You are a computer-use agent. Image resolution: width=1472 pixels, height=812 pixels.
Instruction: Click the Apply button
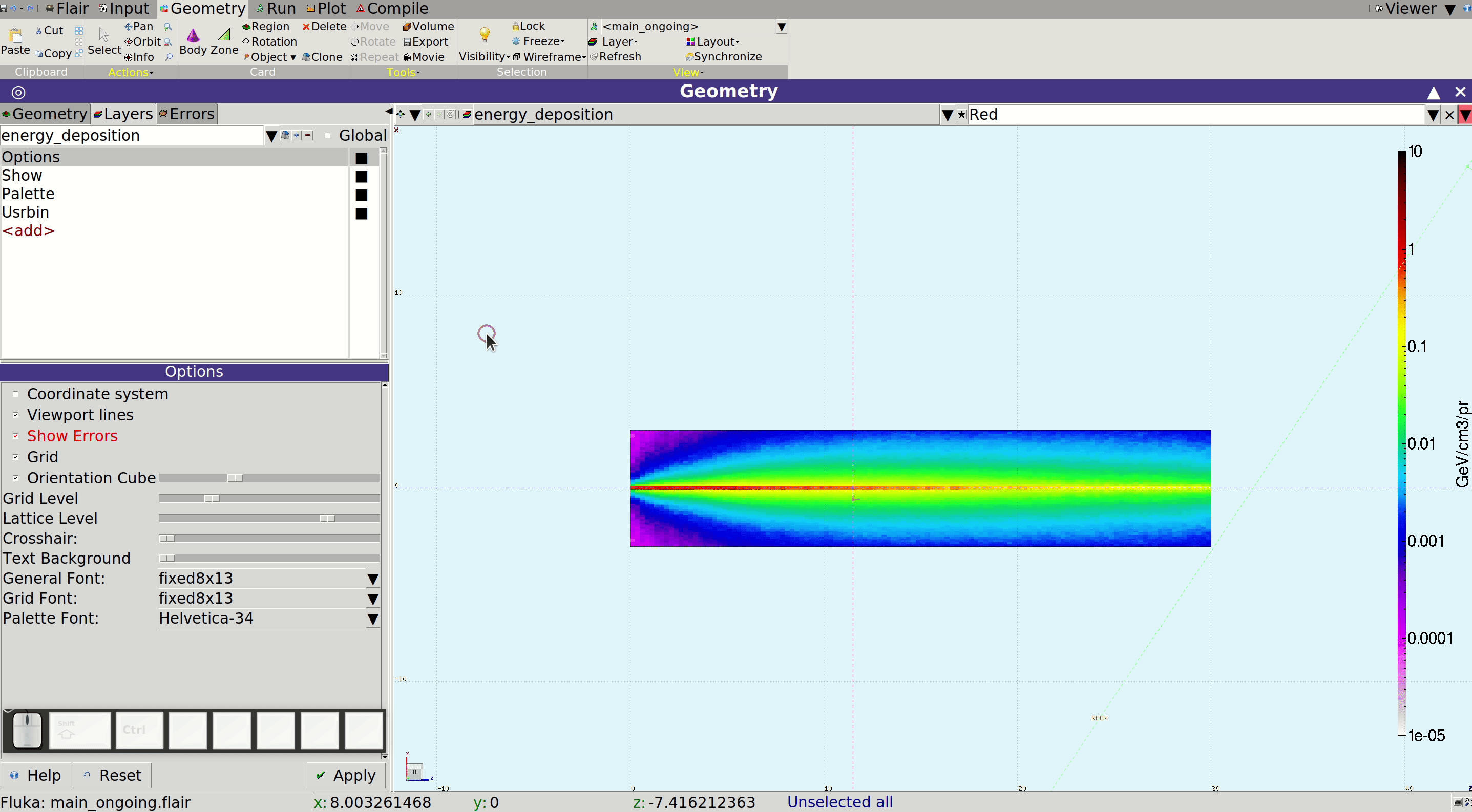pos(346,775)
